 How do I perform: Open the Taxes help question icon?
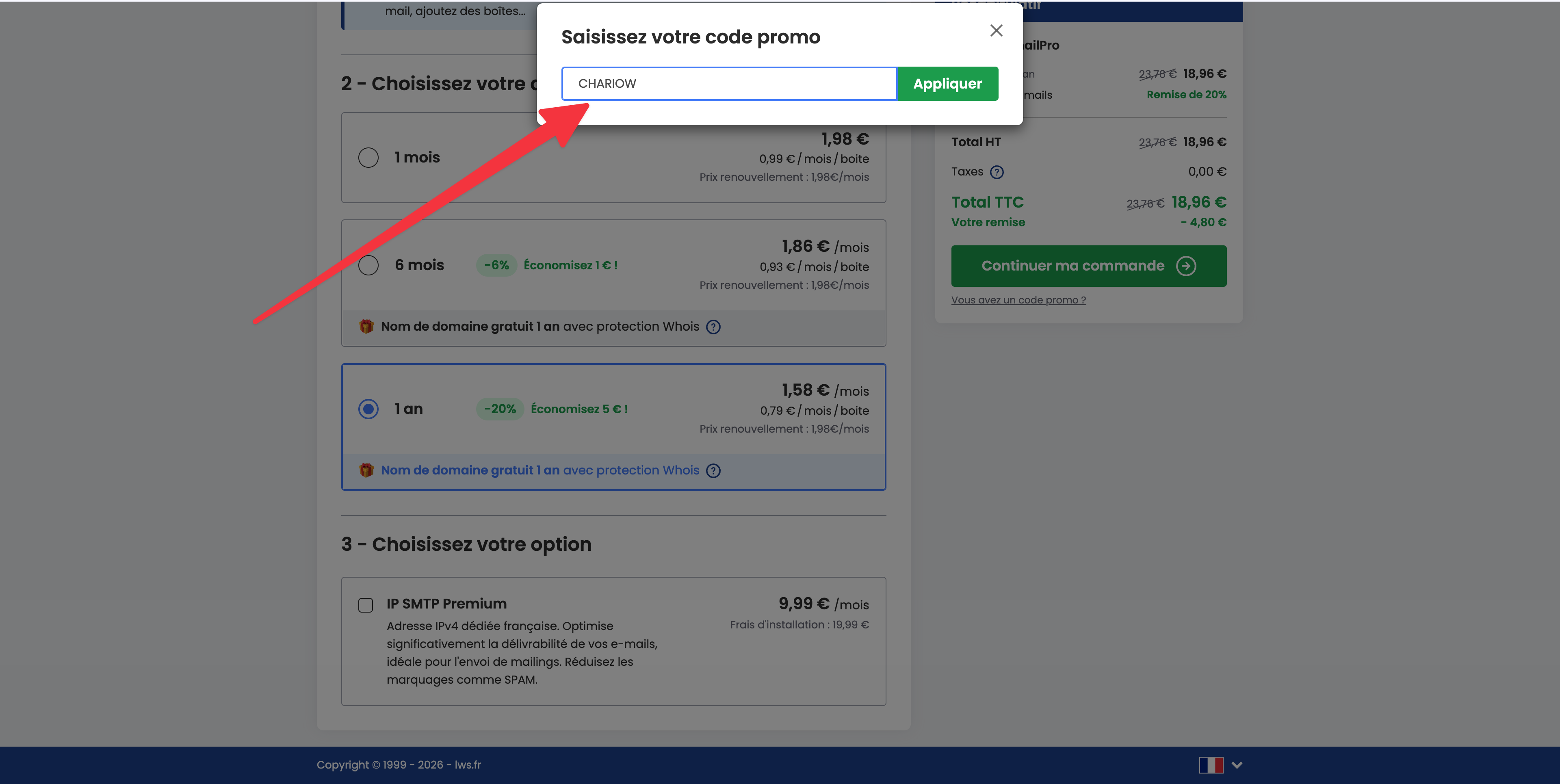tap(997, 172)
